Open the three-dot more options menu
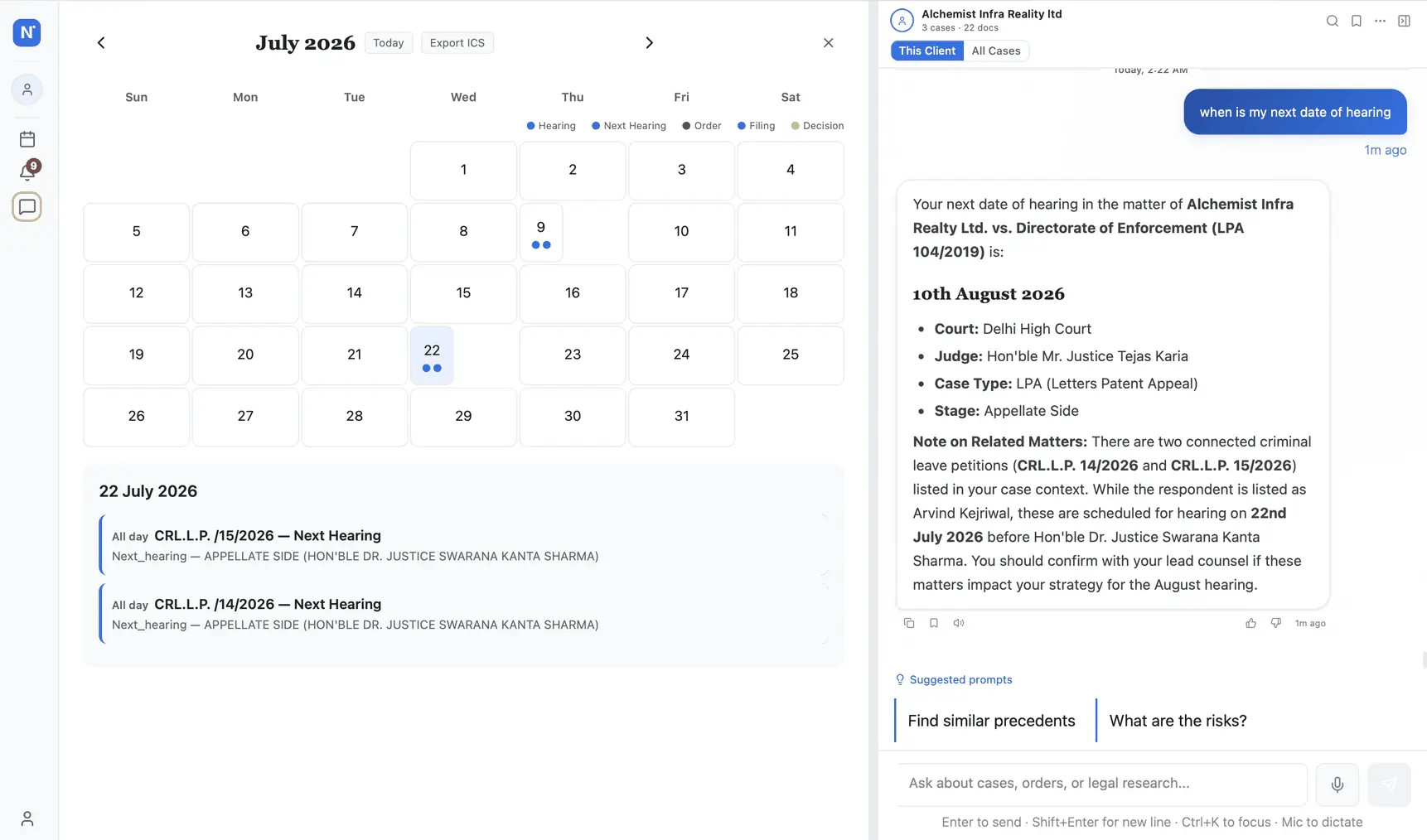1427x840 pixels. 1380,21
